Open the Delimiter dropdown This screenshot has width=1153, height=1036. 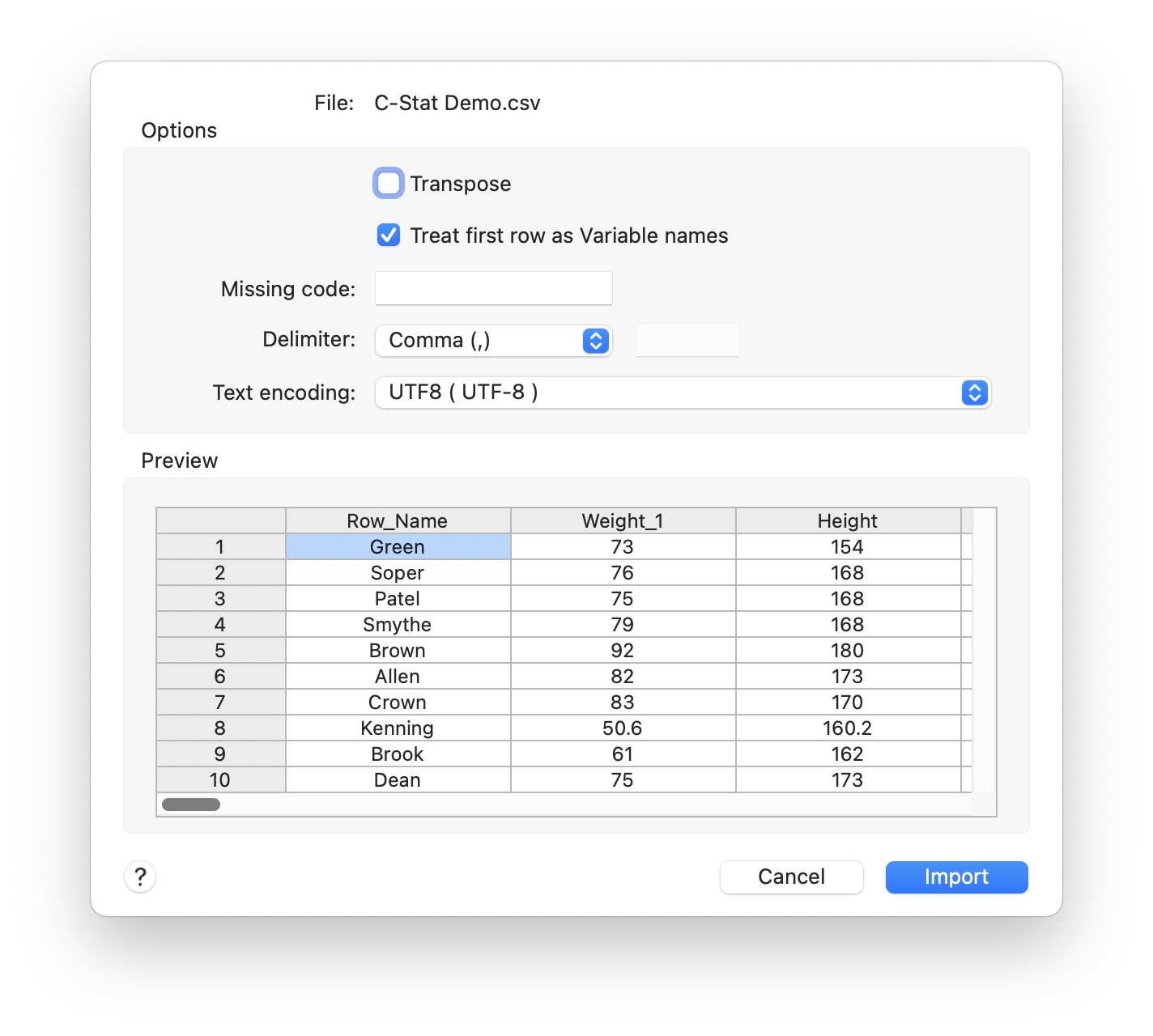(x=493, y=341)
